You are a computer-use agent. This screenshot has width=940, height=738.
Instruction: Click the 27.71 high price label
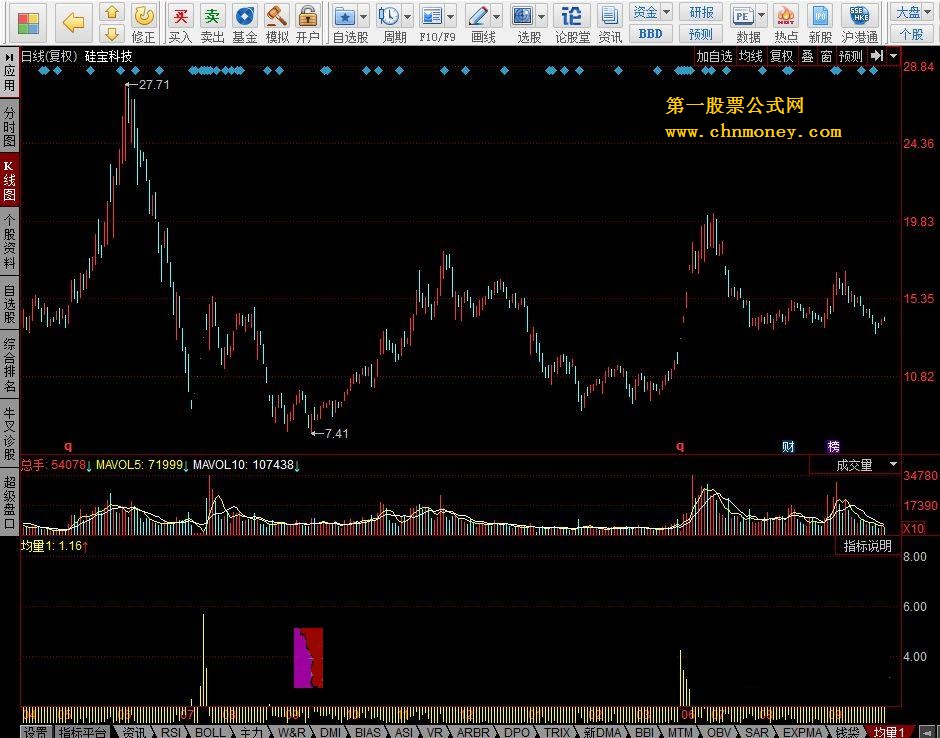[x=154, y=85]
